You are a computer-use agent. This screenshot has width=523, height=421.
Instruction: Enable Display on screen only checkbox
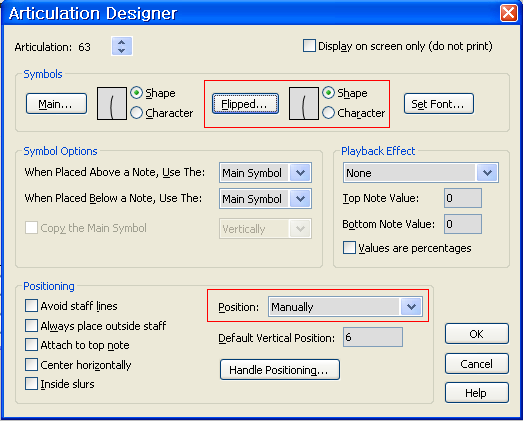pos(309,46)
